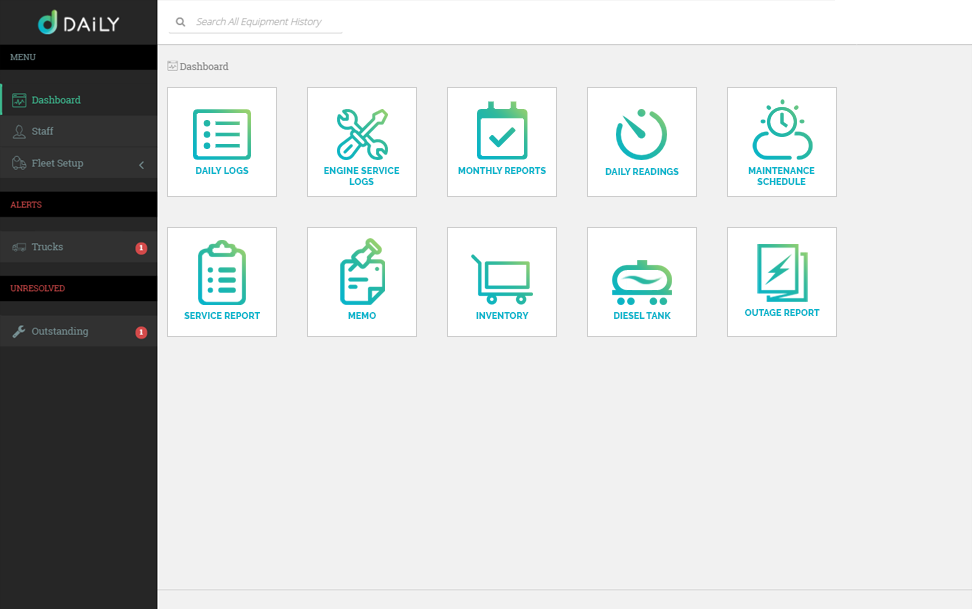972x609 pixels.
Task: Open the Service Report clipboard icon
Action: coord(221,273)
